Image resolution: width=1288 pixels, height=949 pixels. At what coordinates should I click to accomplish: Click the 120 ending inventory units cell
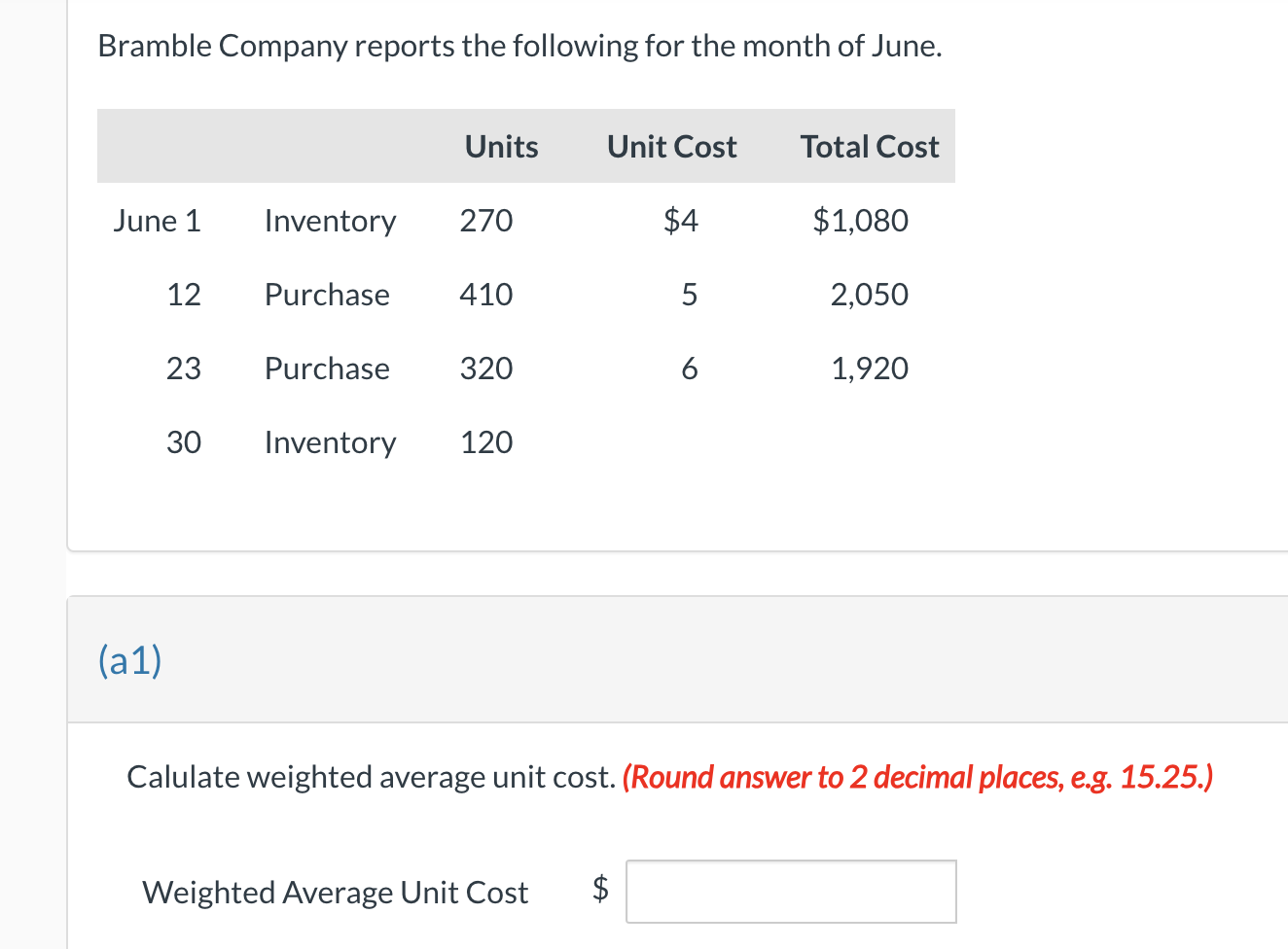[486, 442]
